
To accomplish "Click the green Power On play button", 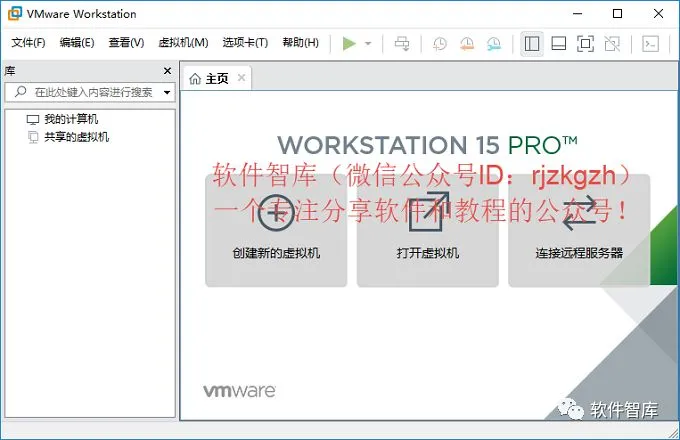I will tap(349, 43).
